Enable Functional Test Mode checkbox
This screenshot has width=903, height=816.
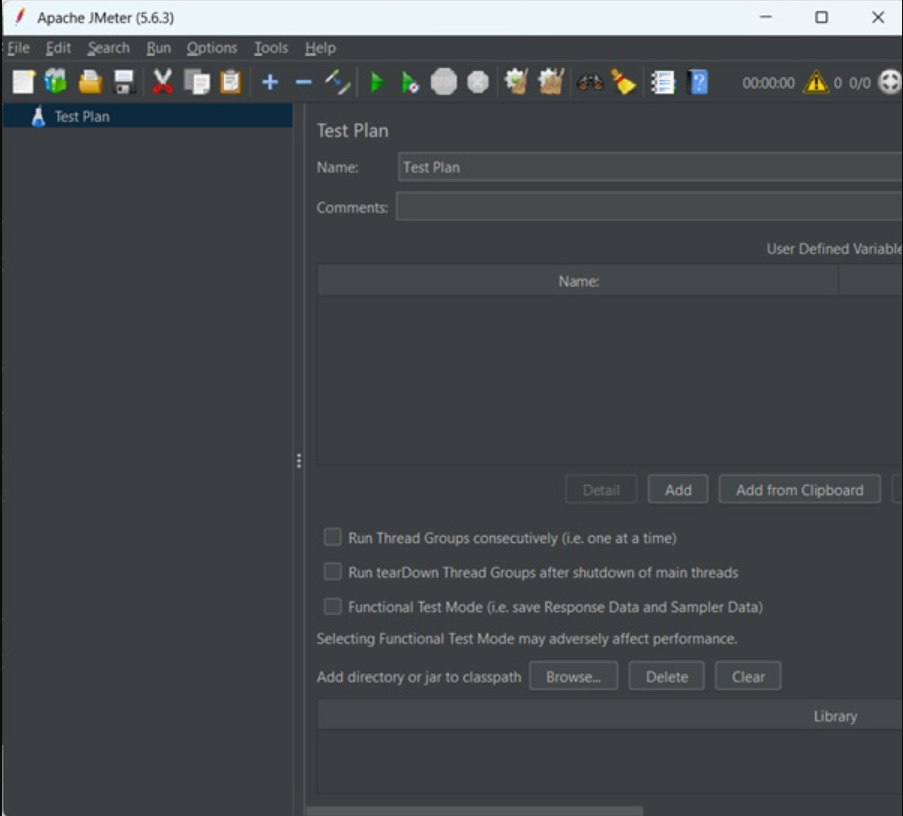[x=332, y=606]
